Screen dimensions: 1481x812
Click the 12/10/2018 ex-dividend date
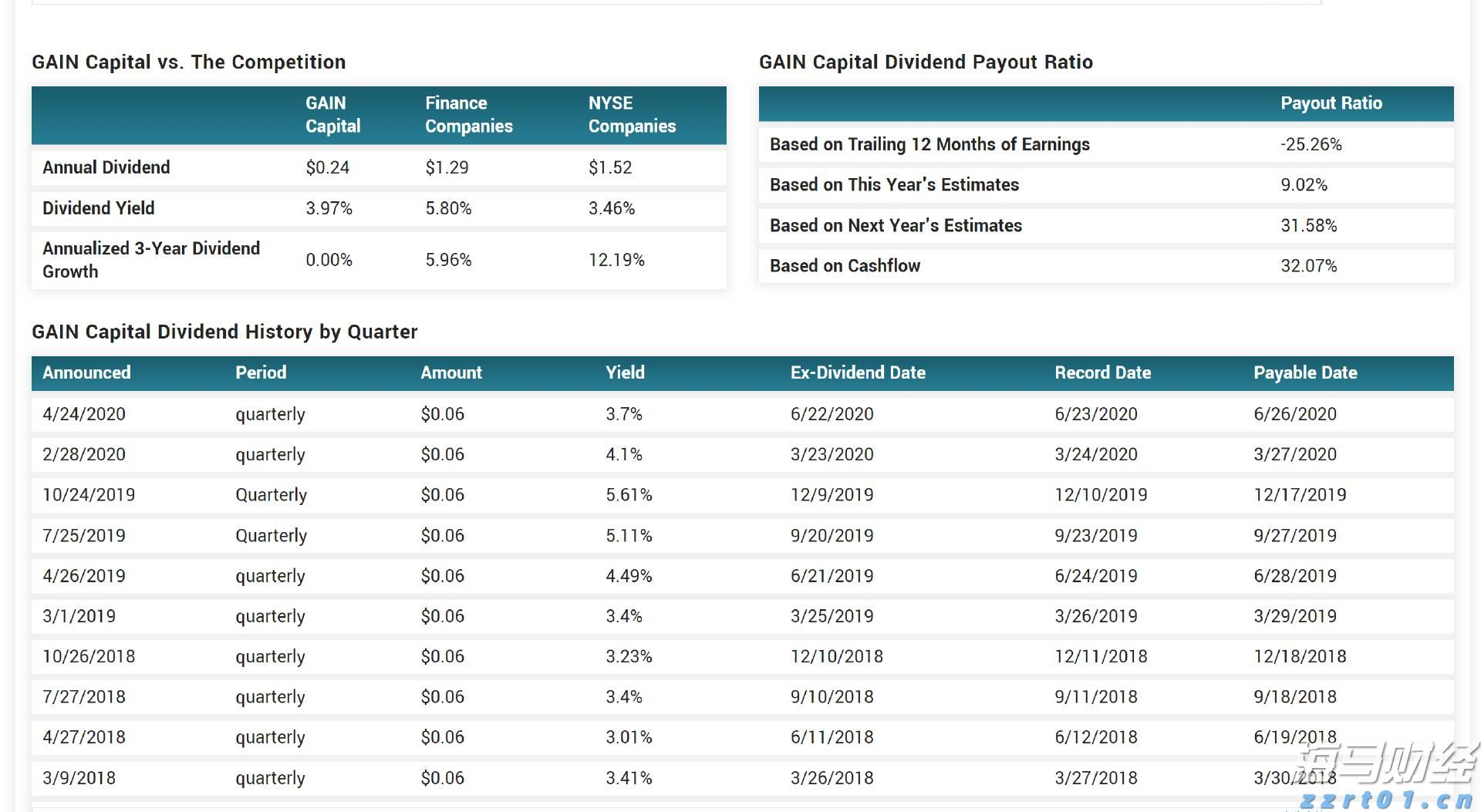click(836, 657)
